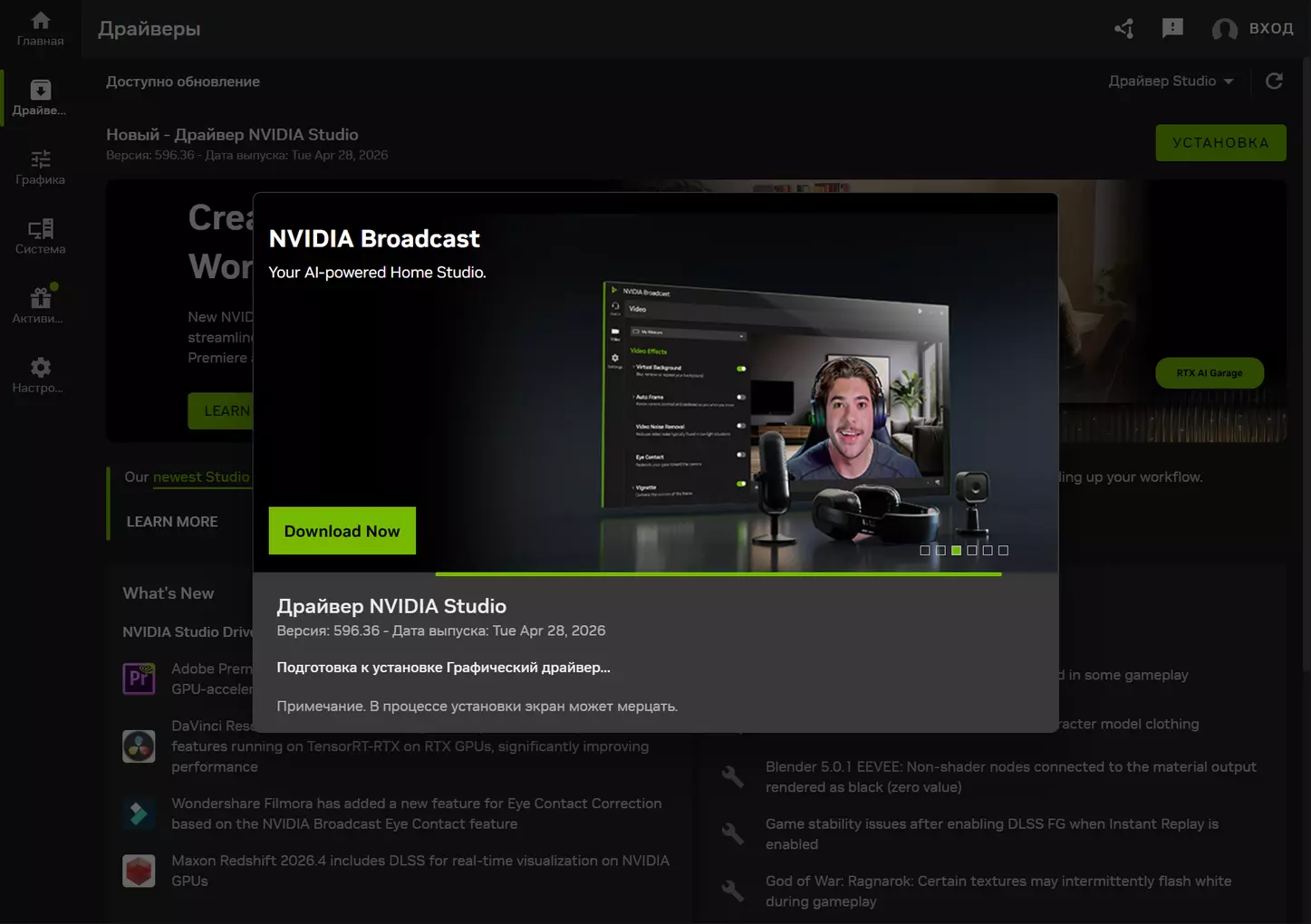Open the Настройки gear icon
The width and height of the screenshot is (1311, 924).
pyautogui.click(x=40, y=367)
